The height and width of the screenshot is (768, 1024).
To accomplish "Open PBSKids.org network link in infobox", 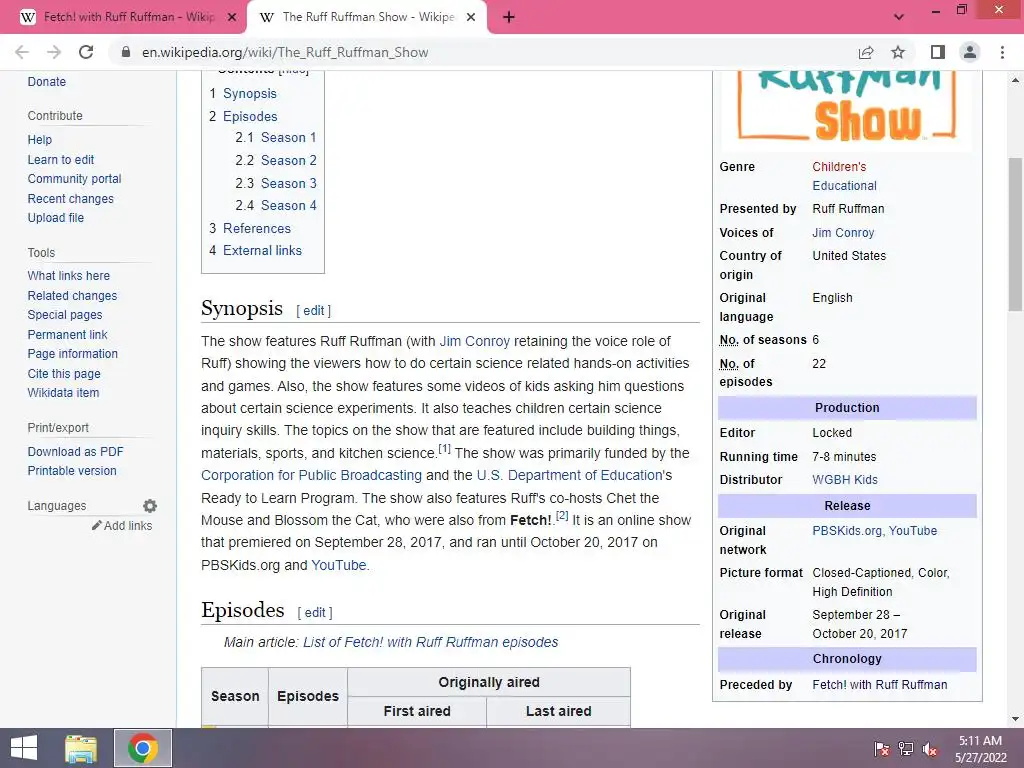I will tap(847, 531).
